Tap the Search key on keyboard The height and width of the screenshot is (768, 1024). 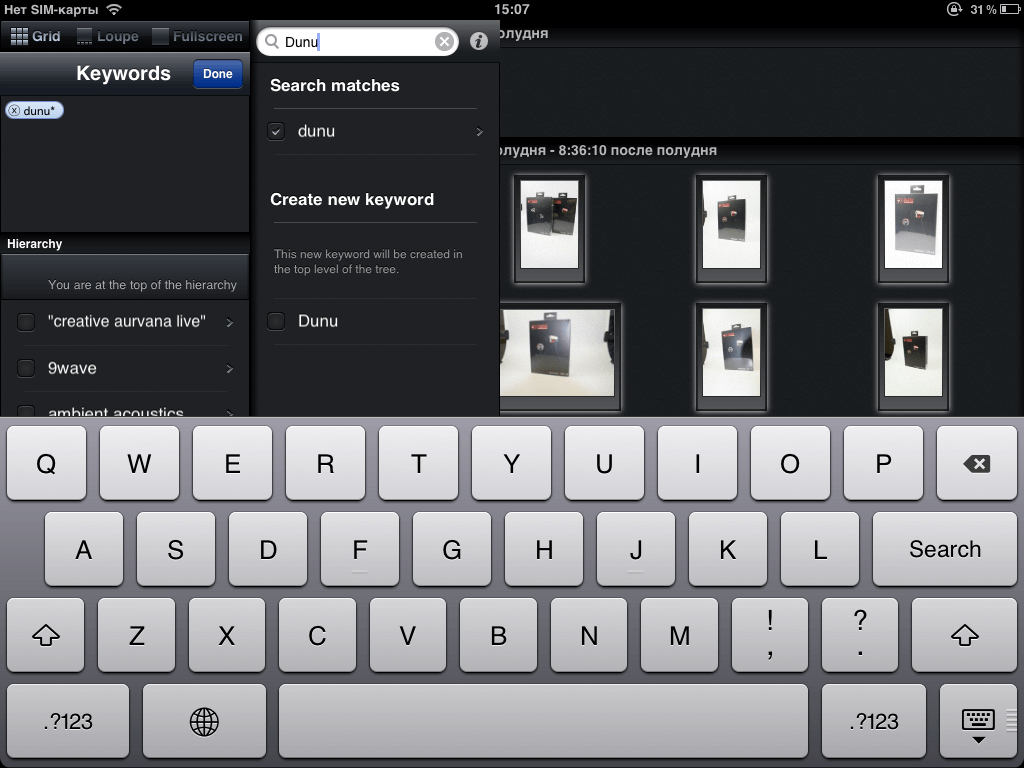click(944, 549)
